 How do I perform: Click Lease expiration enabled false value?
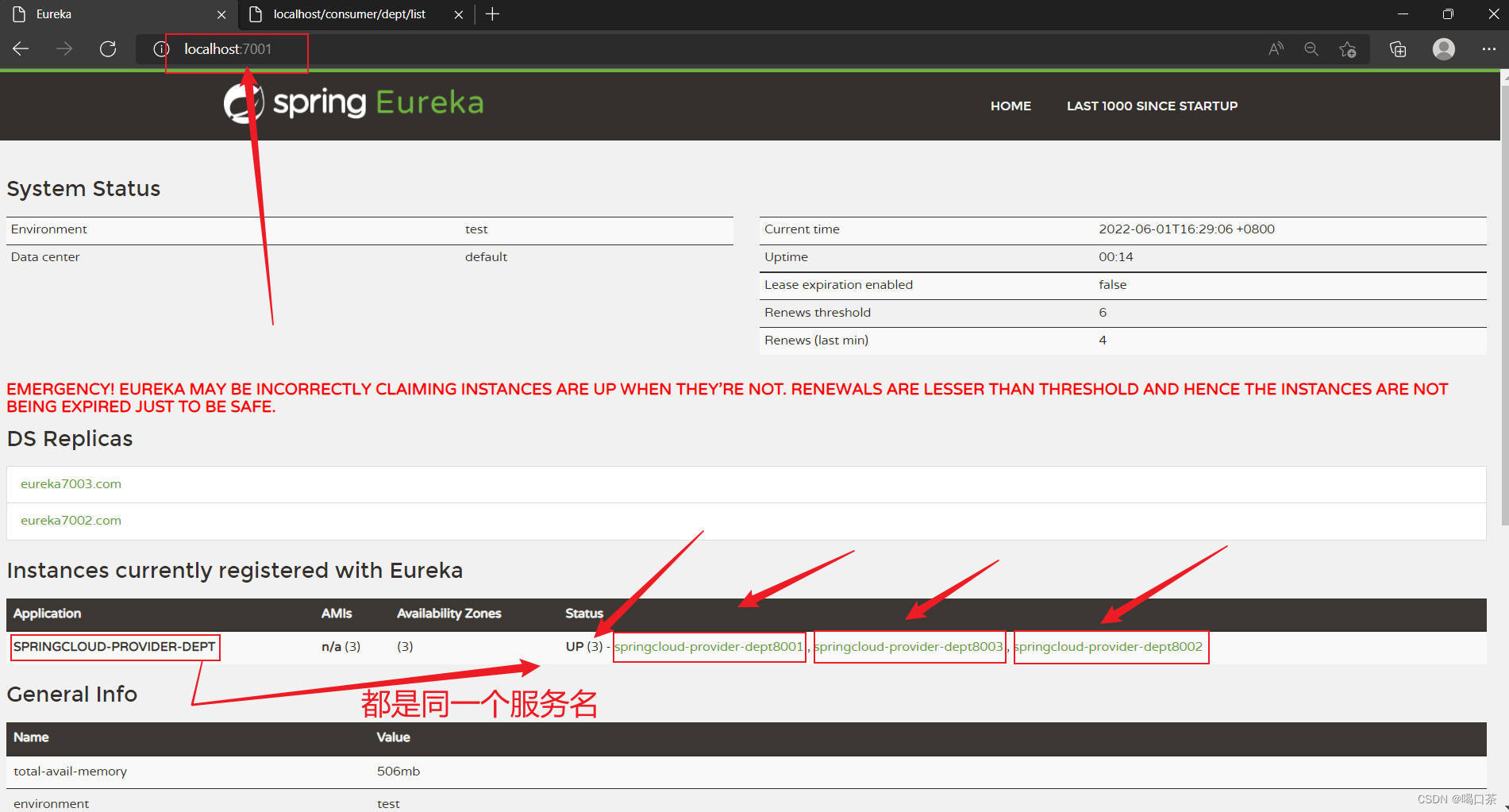point(1112,285)
